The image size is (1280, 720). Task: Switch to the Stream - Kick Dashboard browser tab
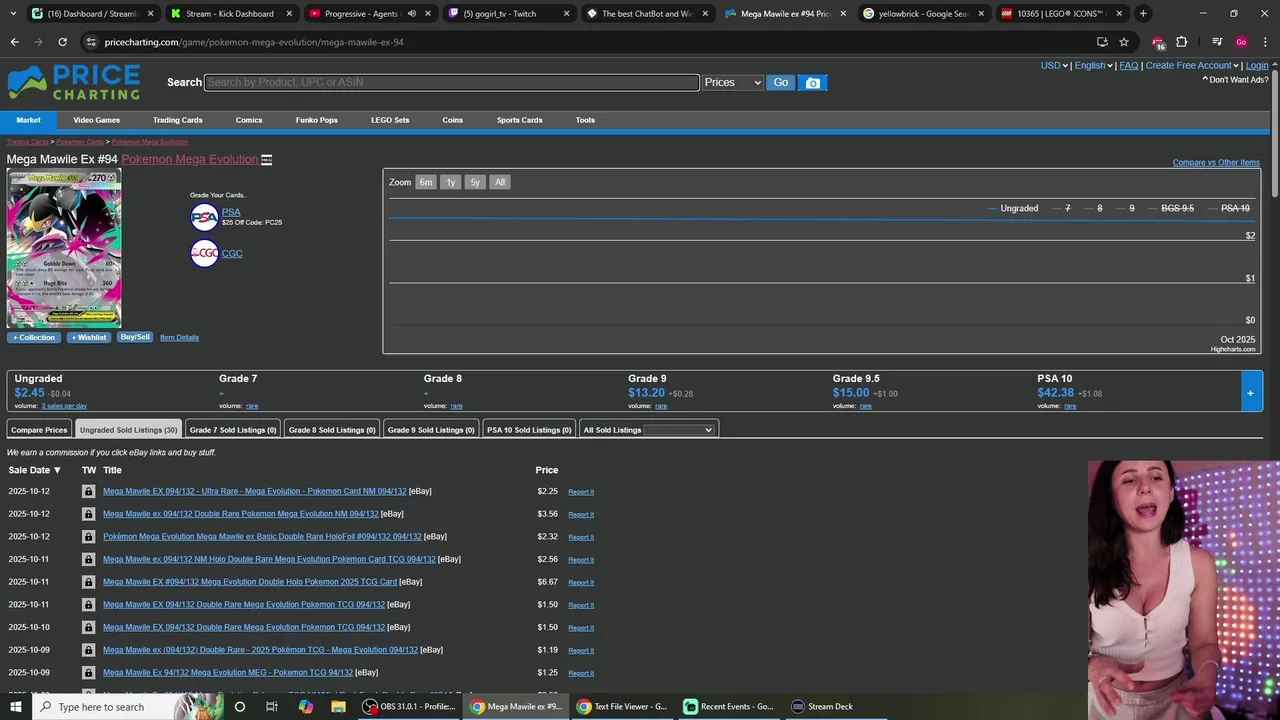pos(230,14)
